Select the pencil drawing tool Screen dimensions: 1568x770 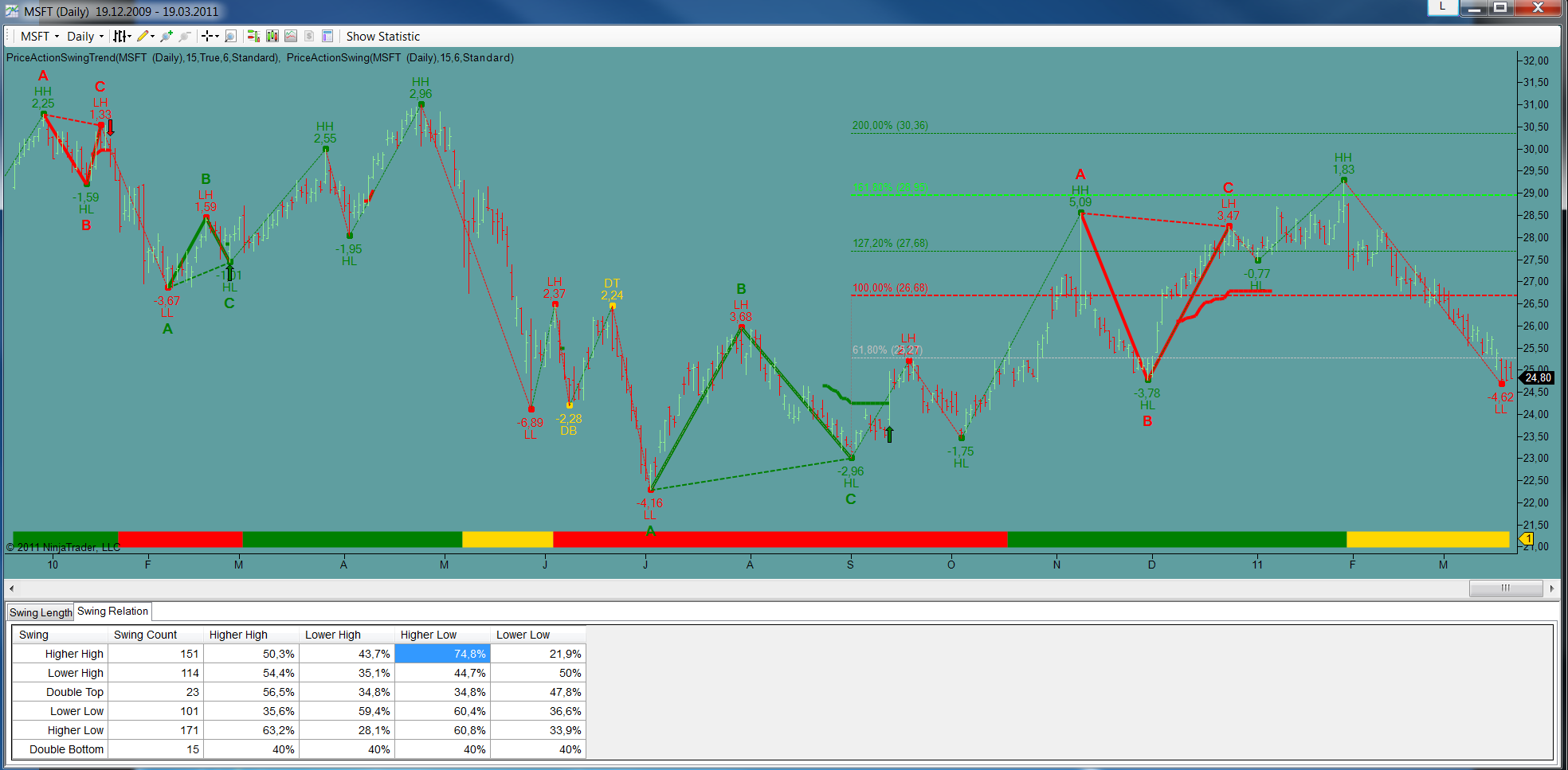[x=143, y=36]
